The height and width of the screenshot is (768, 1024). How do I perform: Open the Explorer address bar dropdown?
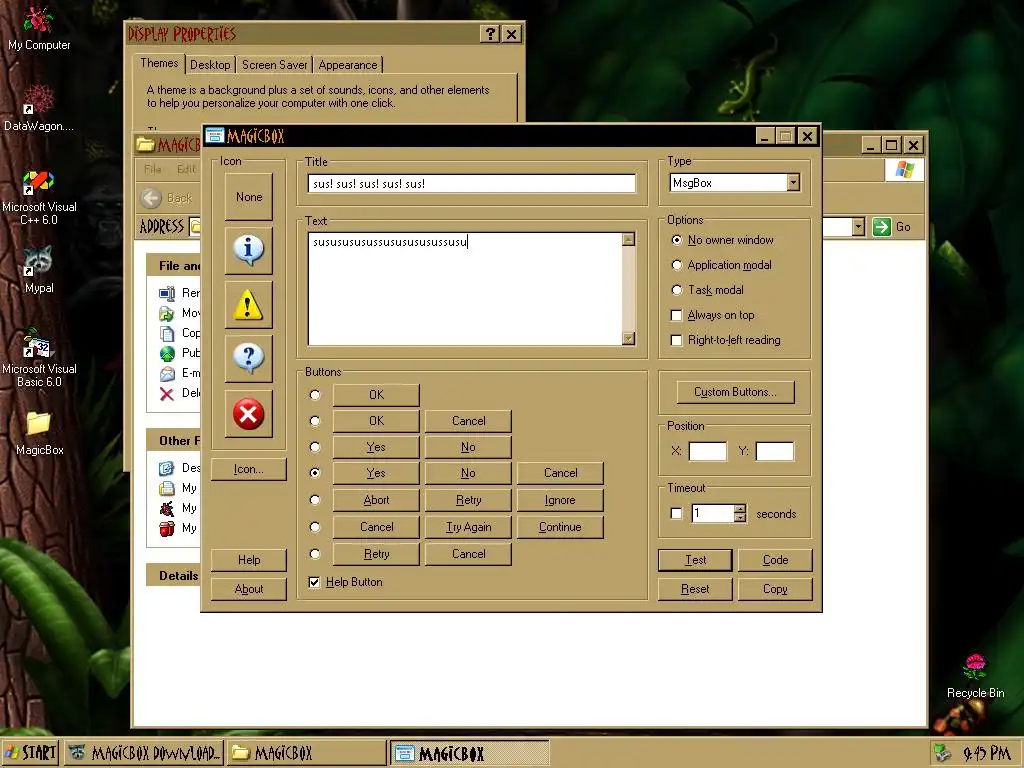click(x=858, y=227)
